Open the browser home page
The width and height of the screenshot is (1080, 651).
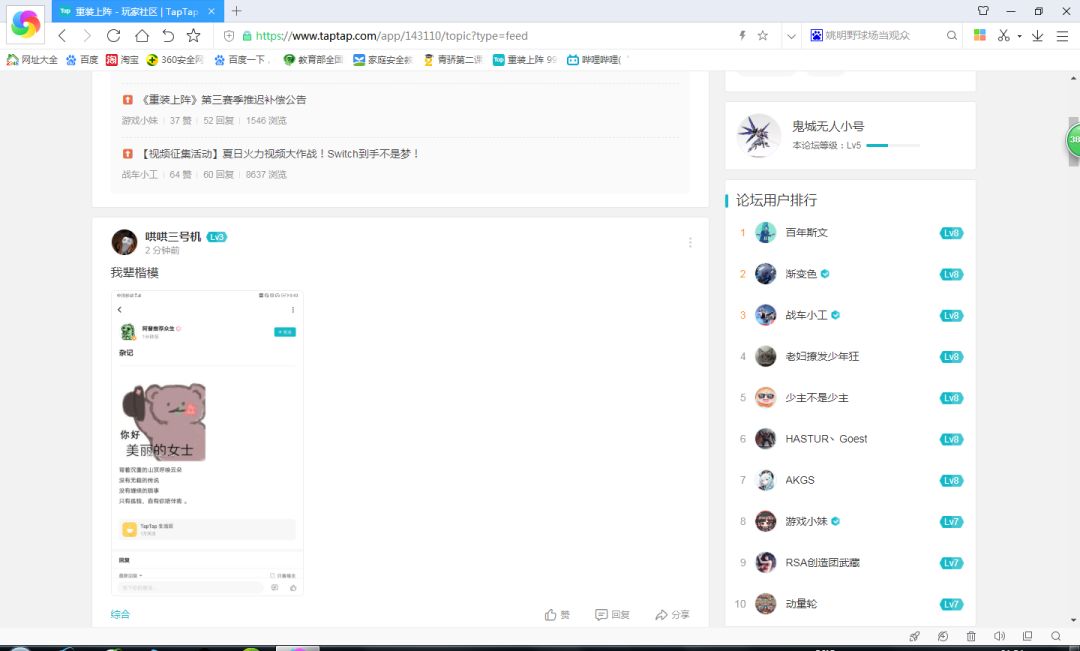[141, 35]
